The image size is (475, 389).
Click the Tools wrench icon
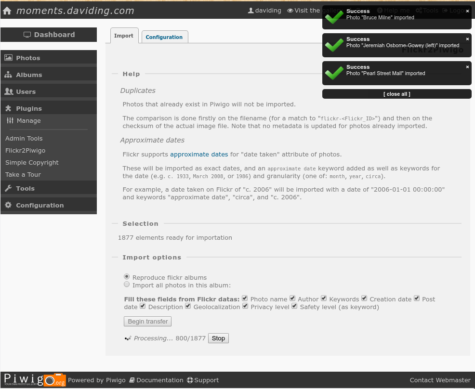pos(8,188)
